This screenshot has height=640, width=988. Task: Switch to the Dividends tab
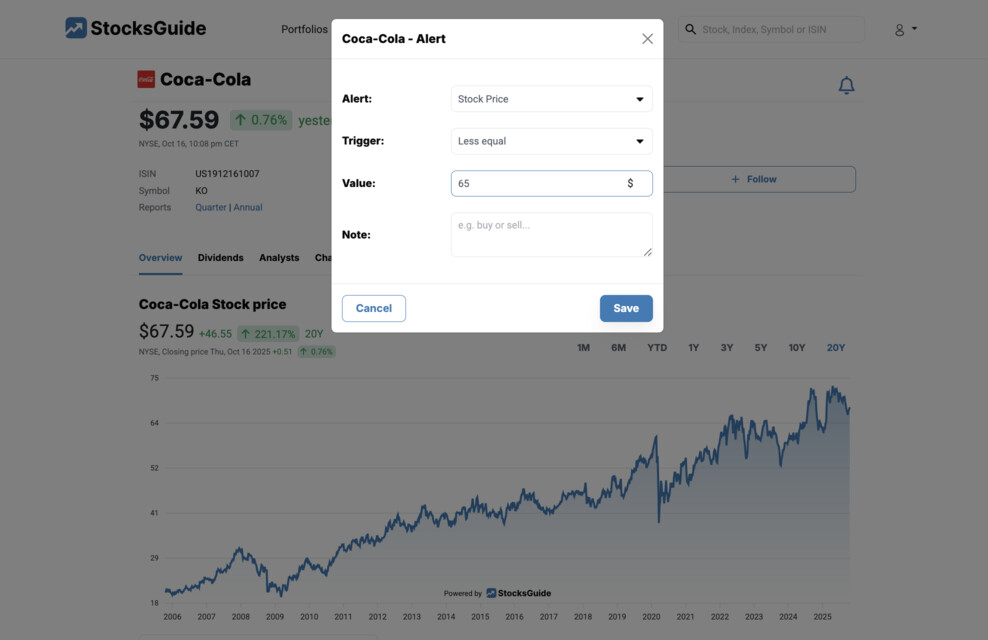(220, 257)
